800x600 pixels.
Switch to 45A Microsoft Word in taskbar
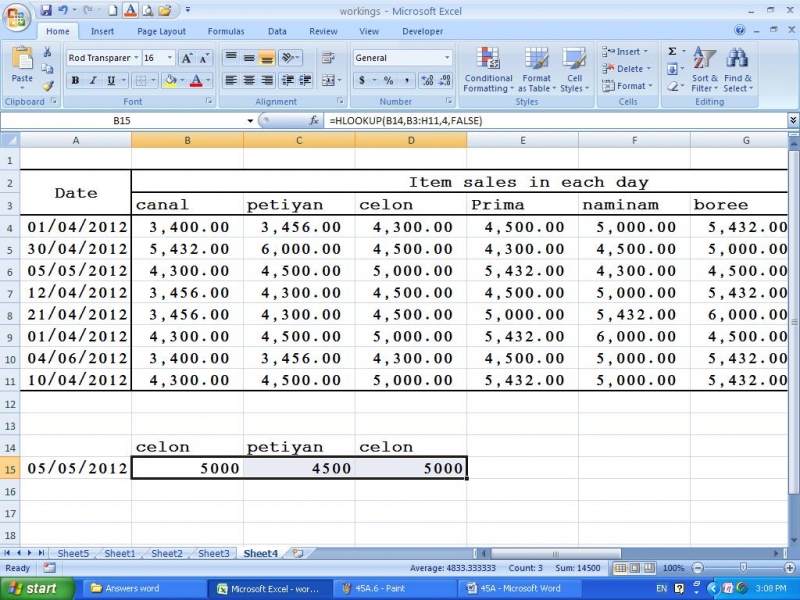(x=520, y=588)
